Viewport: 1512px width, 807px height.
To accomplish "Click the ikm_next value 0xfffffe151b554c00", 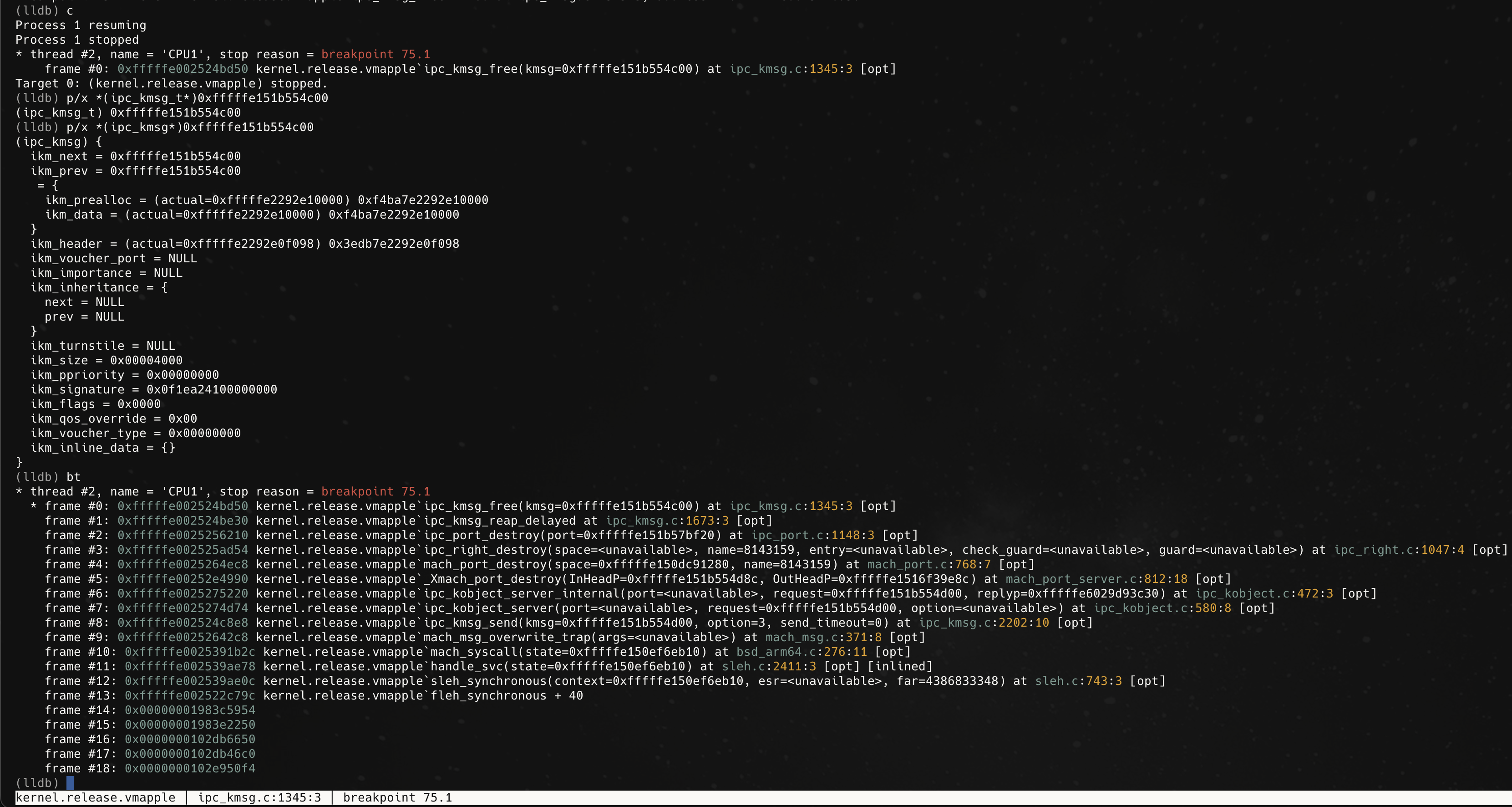I will coord(175,156).
